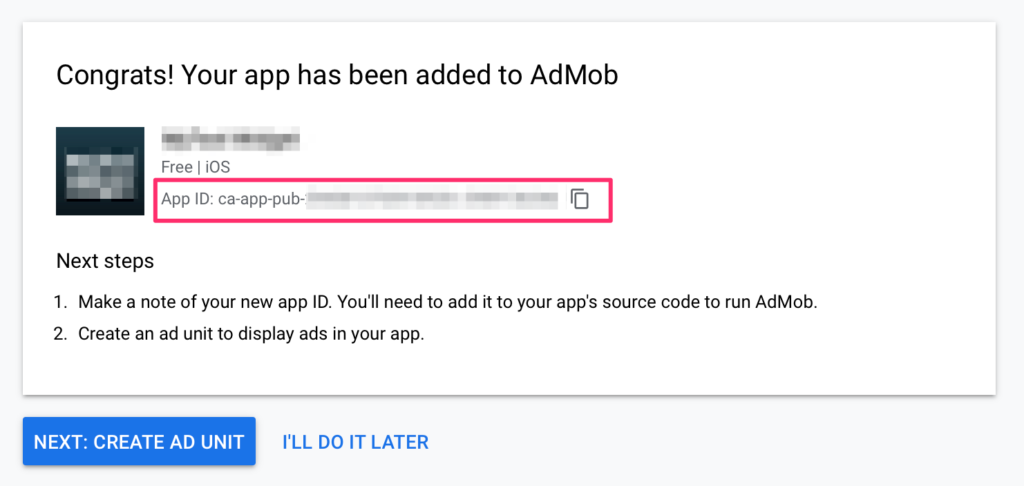Screen dimensions: 1024x486
Task: Click the iOS platform label
Action: click(217, 167)
